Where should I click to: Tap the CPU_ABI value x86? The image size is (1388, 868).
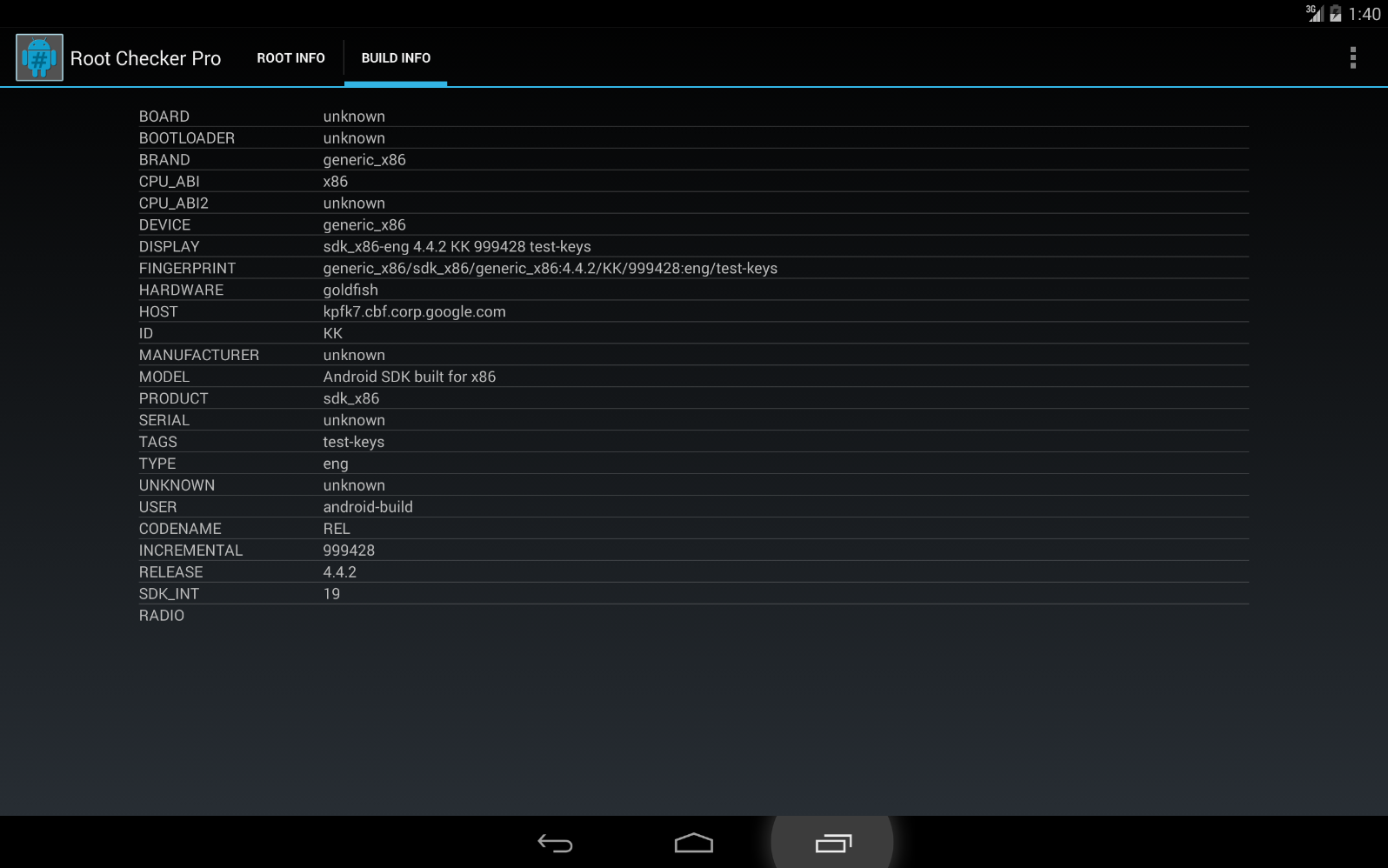point(336,182)
